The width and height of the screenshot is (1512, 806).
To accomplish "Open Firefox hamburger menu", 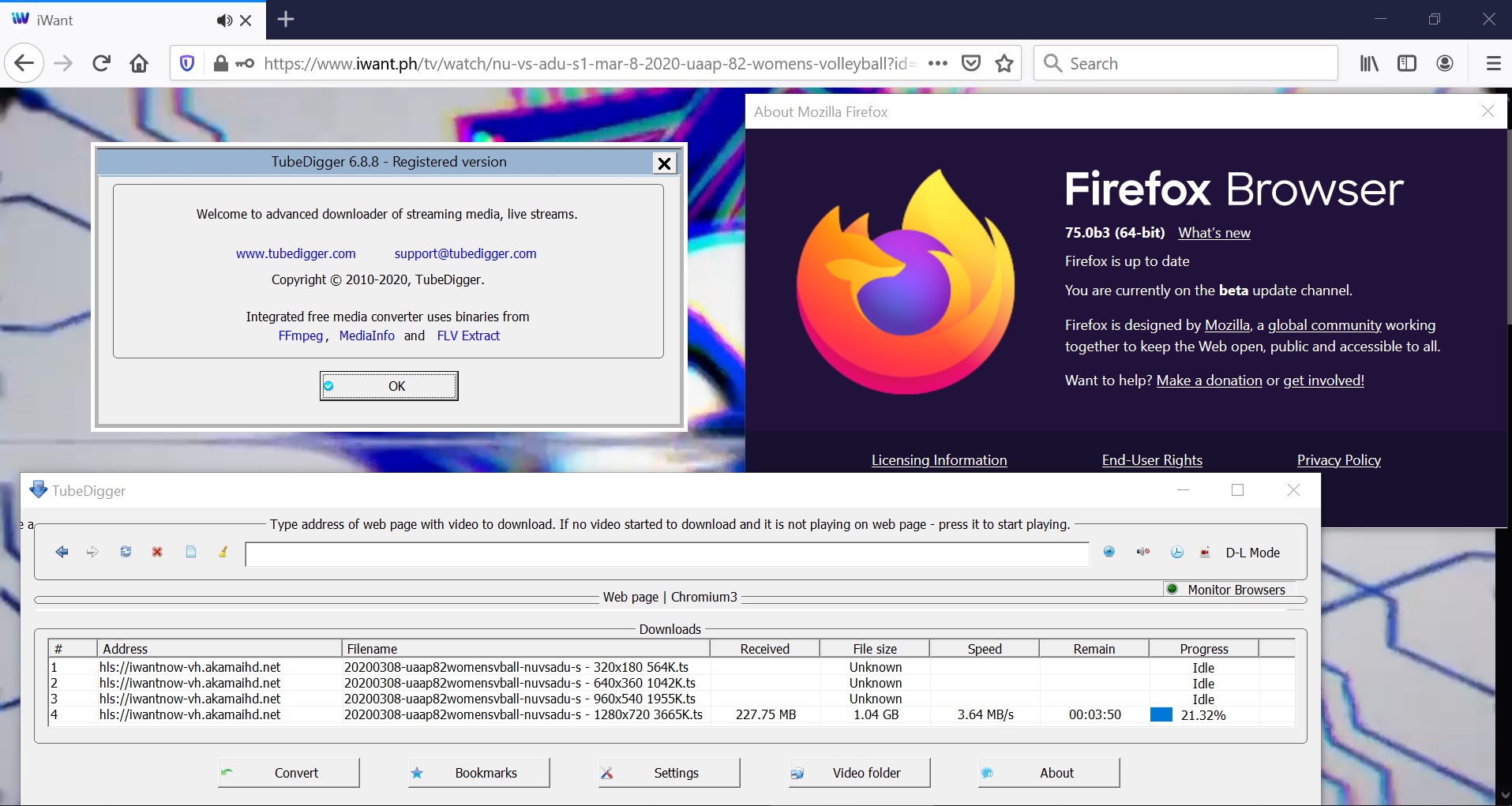I will tap(1493, 63).
